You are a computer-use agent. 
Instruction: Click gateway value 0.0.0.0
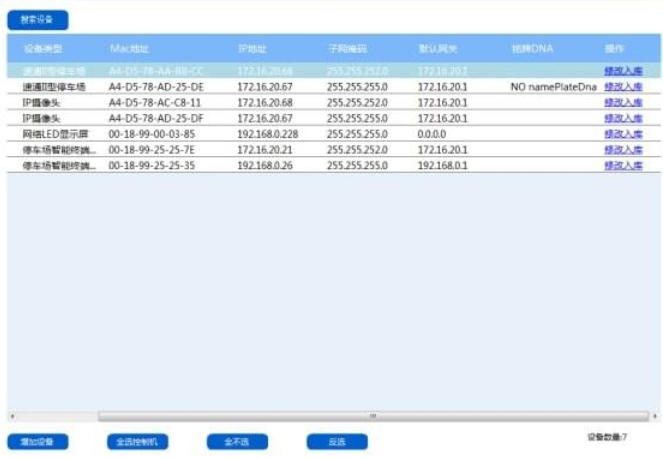pos(432,134)
